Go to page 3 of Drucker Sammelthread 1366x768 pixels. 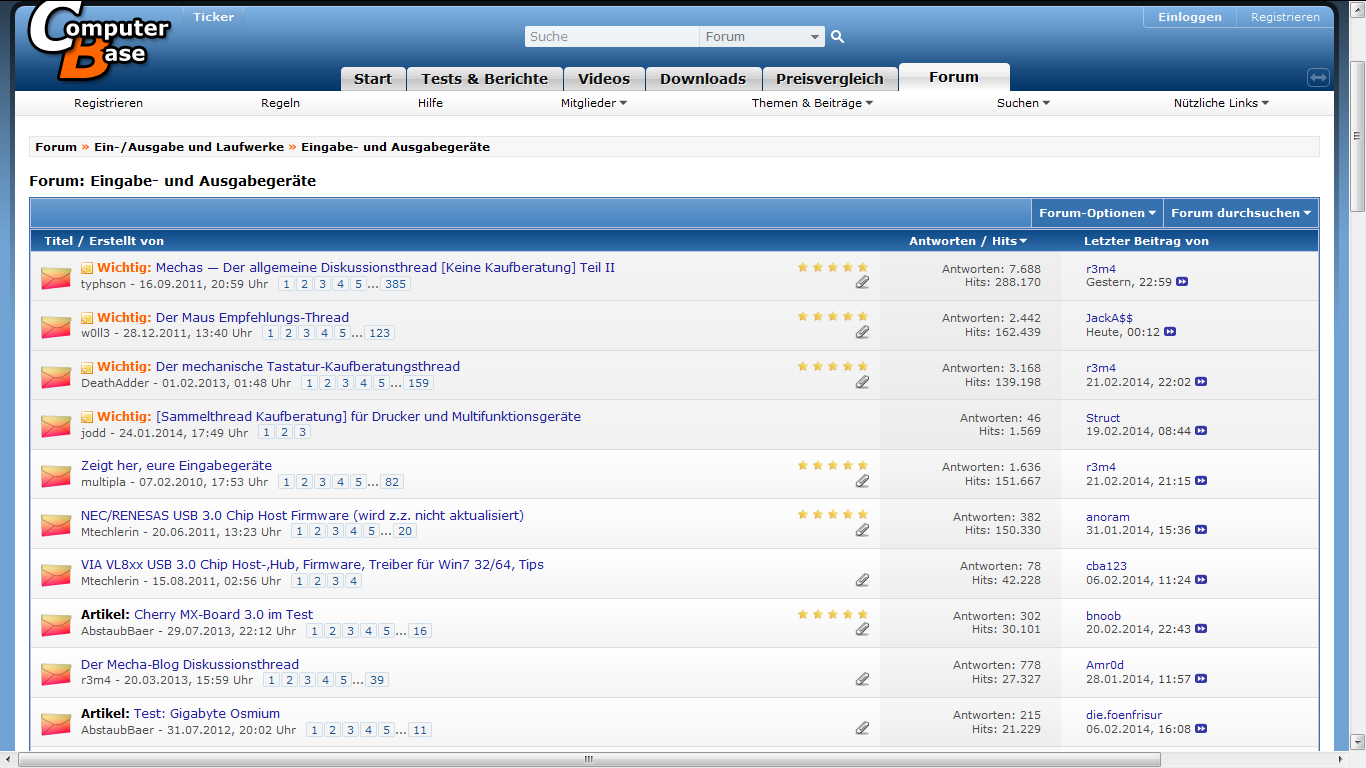coord(303,432)
